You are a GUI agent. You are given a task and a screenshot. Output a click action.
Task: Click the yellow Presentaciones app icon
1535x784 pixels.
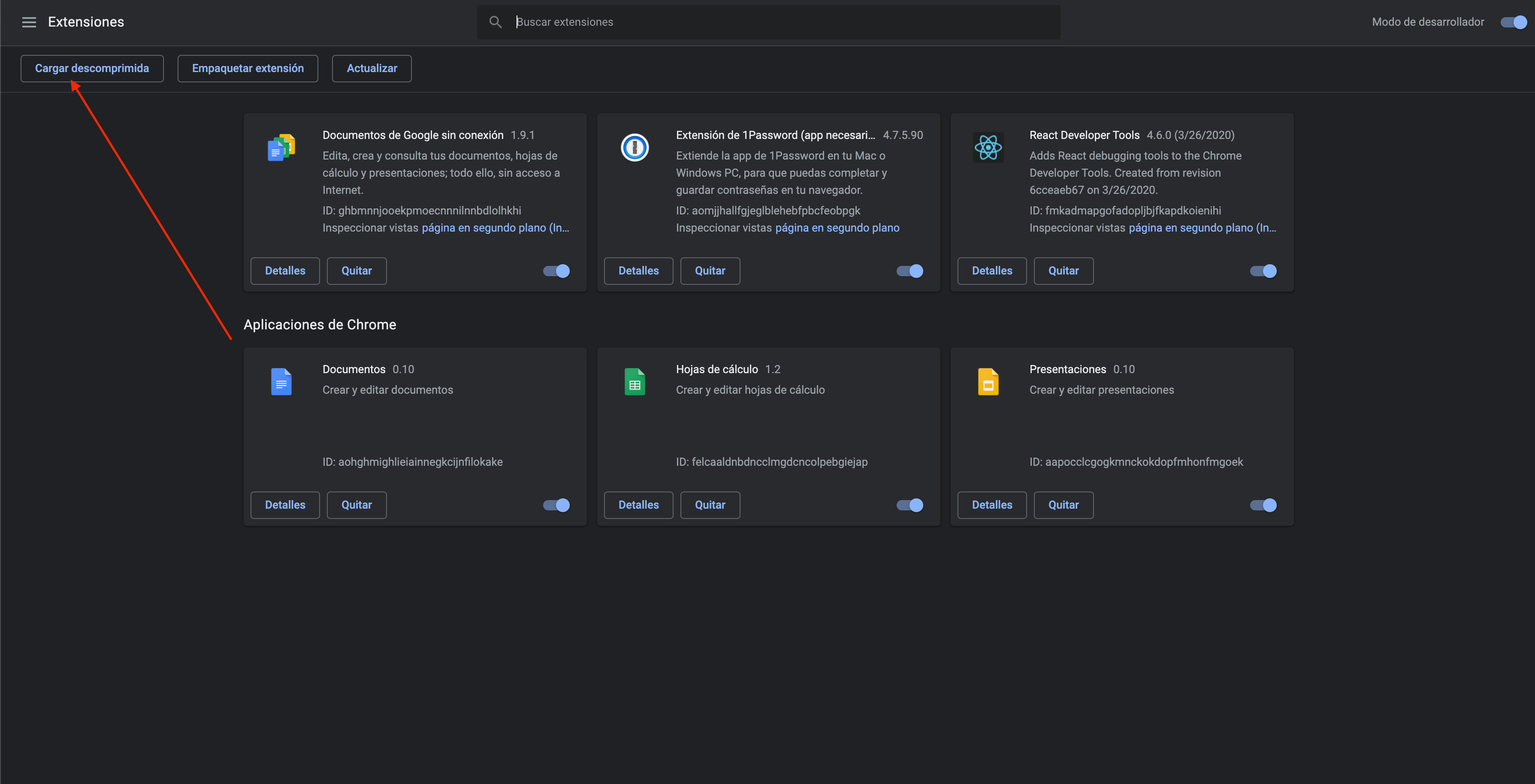(x=988, y=382)
